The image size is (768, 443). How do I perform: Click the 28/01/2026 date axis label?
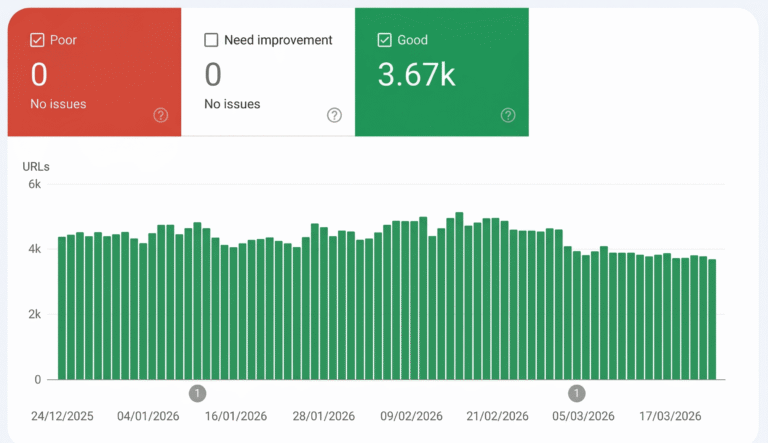322,416
